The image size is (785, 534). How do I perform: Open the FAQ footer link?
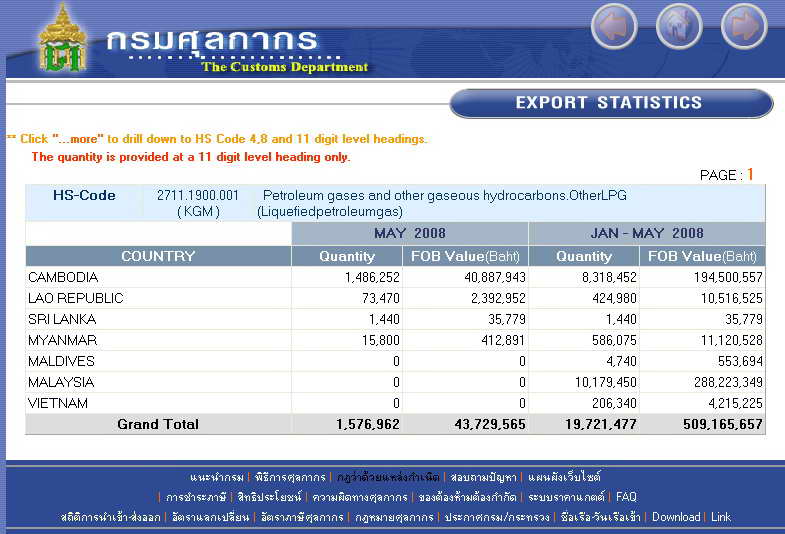click(626, 497)
